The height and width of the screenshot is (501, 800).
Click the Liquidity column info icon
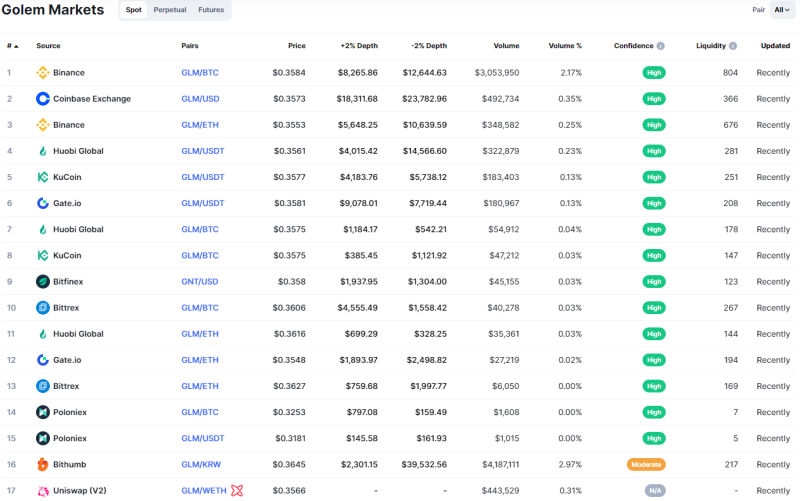pyautogui.click(x=733, y=46)
